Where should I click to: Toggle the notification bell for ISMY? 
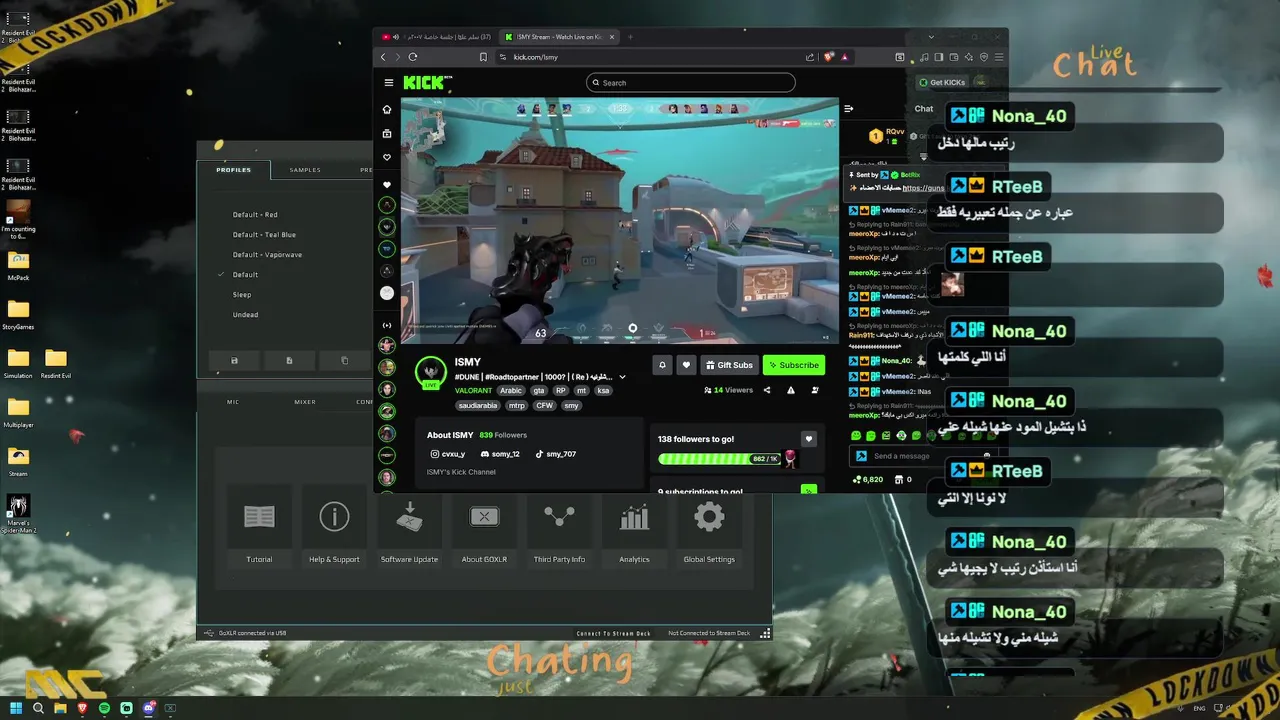(662, 365)
